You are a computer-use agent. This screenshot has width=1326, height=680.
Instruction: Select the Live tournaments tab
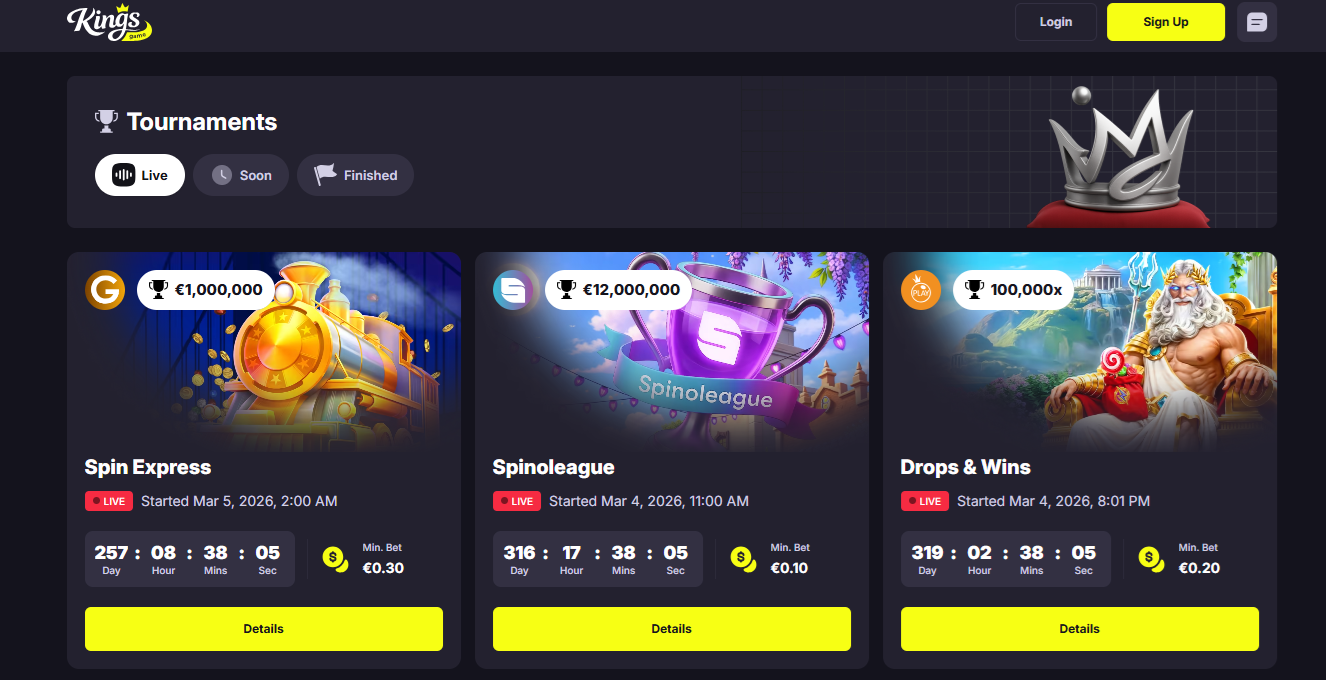(x=140, y=175)
